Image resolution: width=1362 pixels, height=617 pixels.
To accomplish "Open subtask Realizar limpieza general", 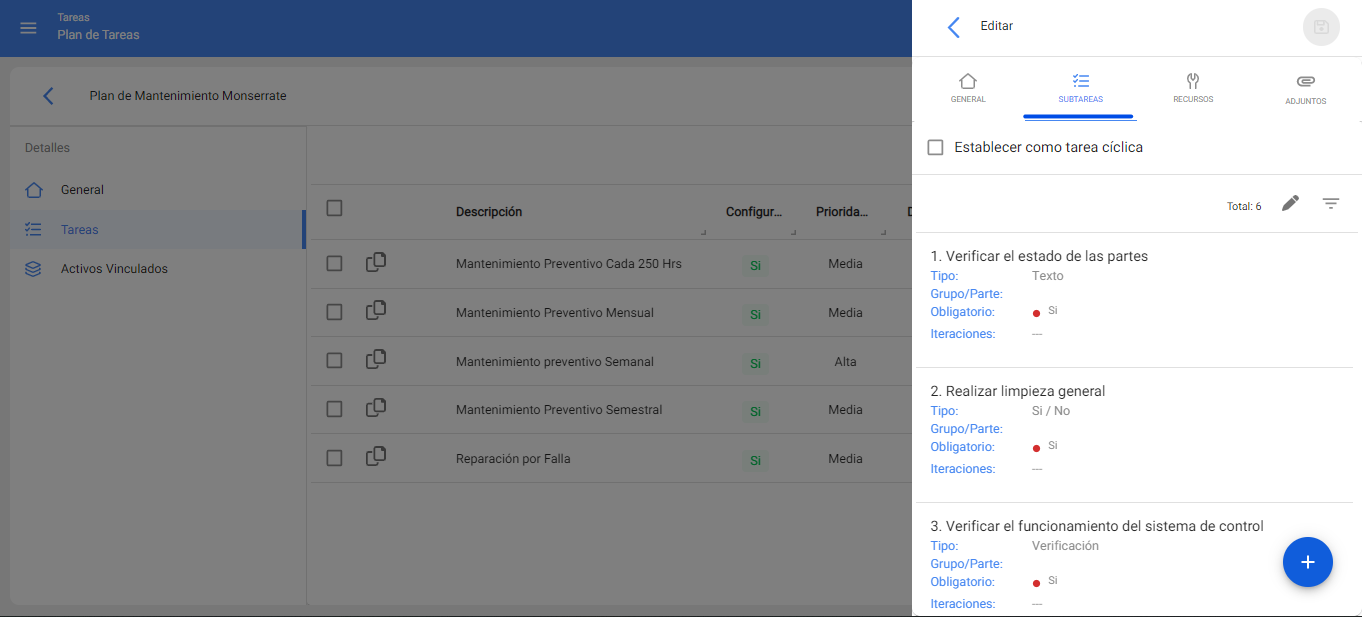I will [x=1025, y=391].
